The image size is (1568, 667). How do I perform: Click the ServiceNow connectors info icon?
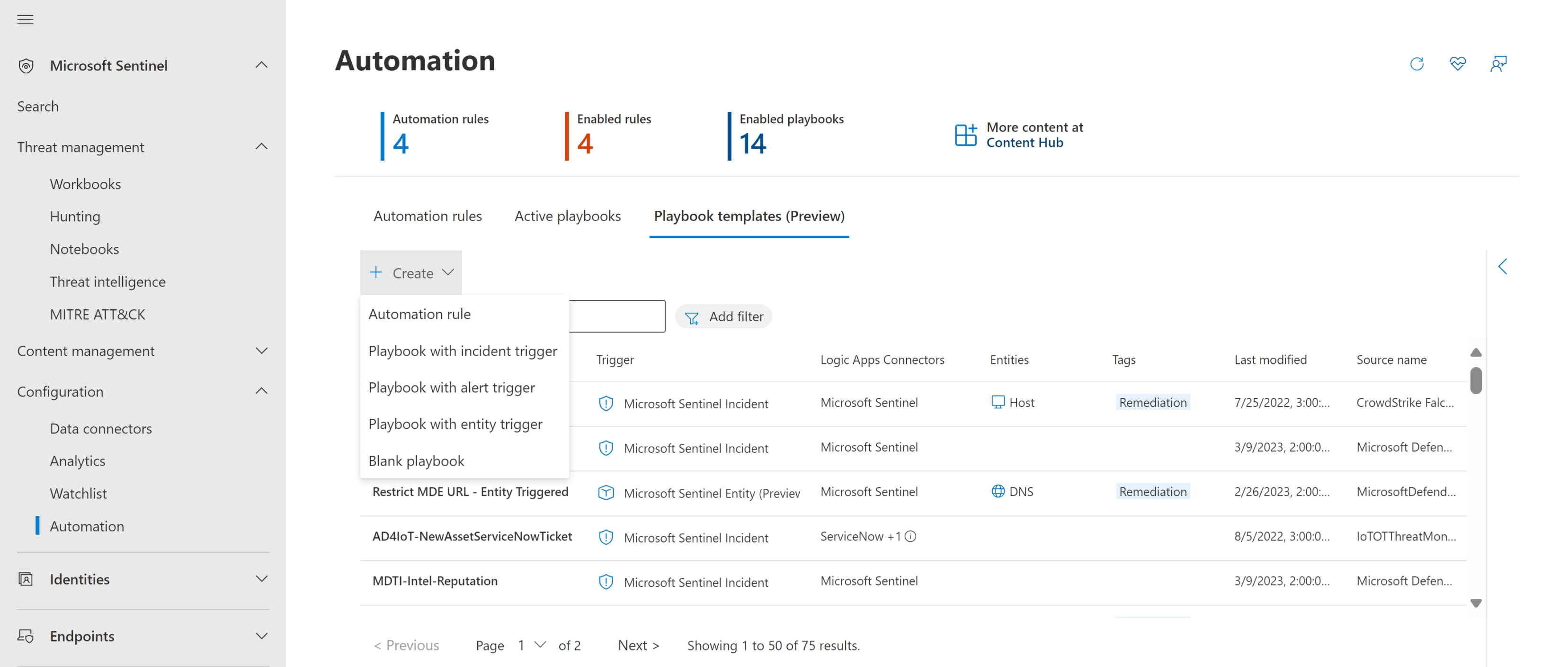[910, 537]
